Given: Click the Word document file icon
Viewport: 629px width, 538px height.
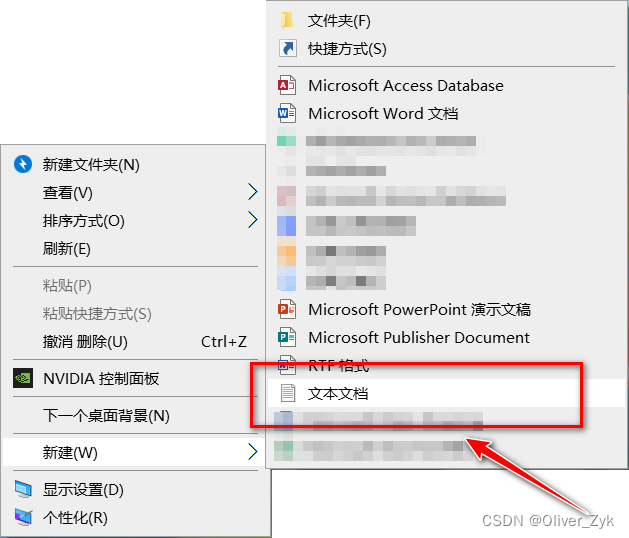Looking at the screenshot, I should pyautogui.click(x=287, y=114).
